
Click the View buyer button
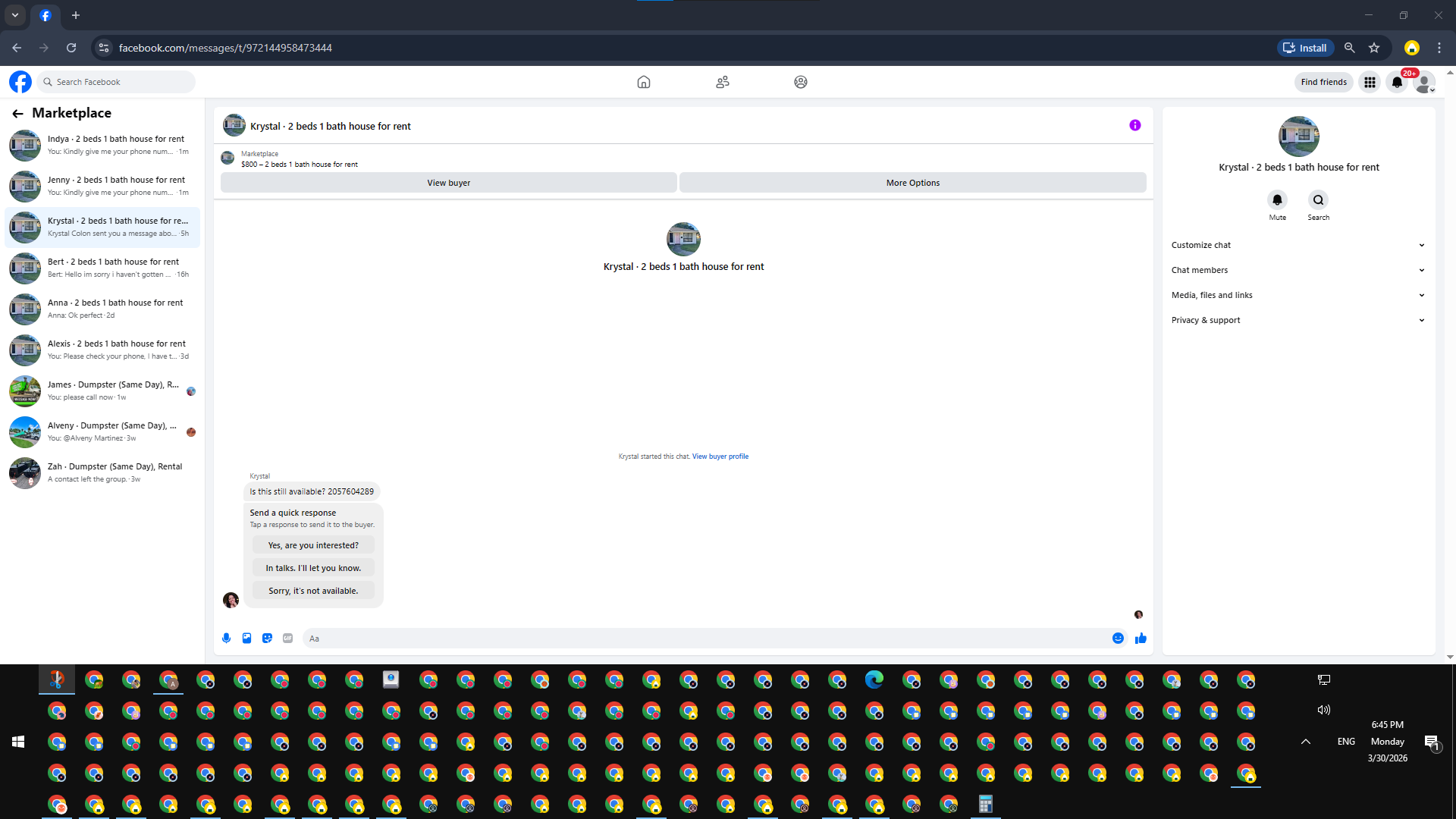coord(448,183)
